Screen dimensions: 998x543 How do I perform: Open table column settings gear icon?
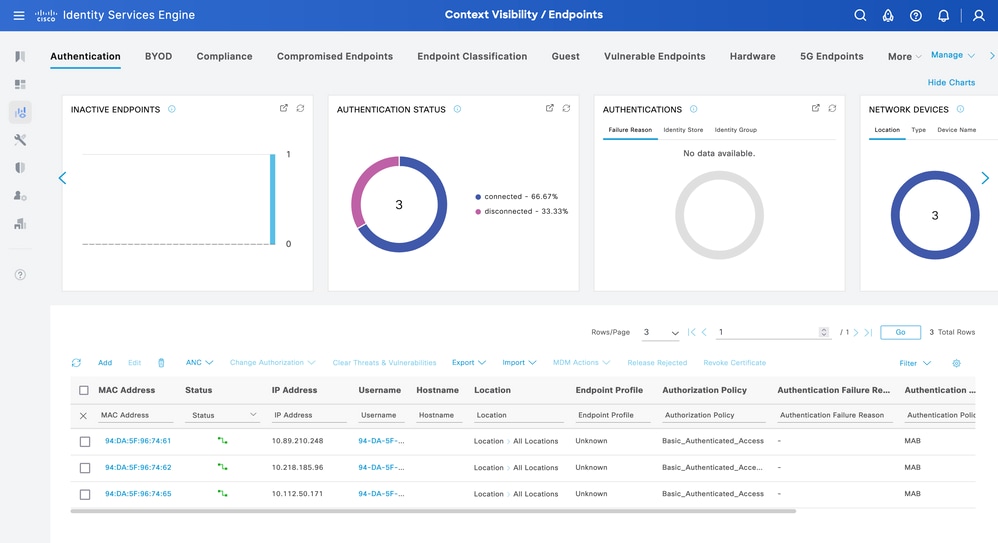point(956,363)
